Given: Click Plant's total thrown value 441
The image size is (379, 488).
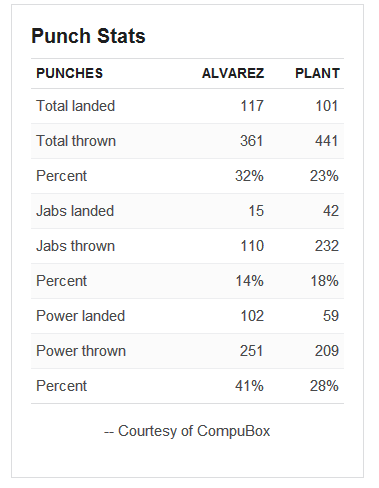Looking at the screenshot, I should pyautogui.click(x=327, y=141).
